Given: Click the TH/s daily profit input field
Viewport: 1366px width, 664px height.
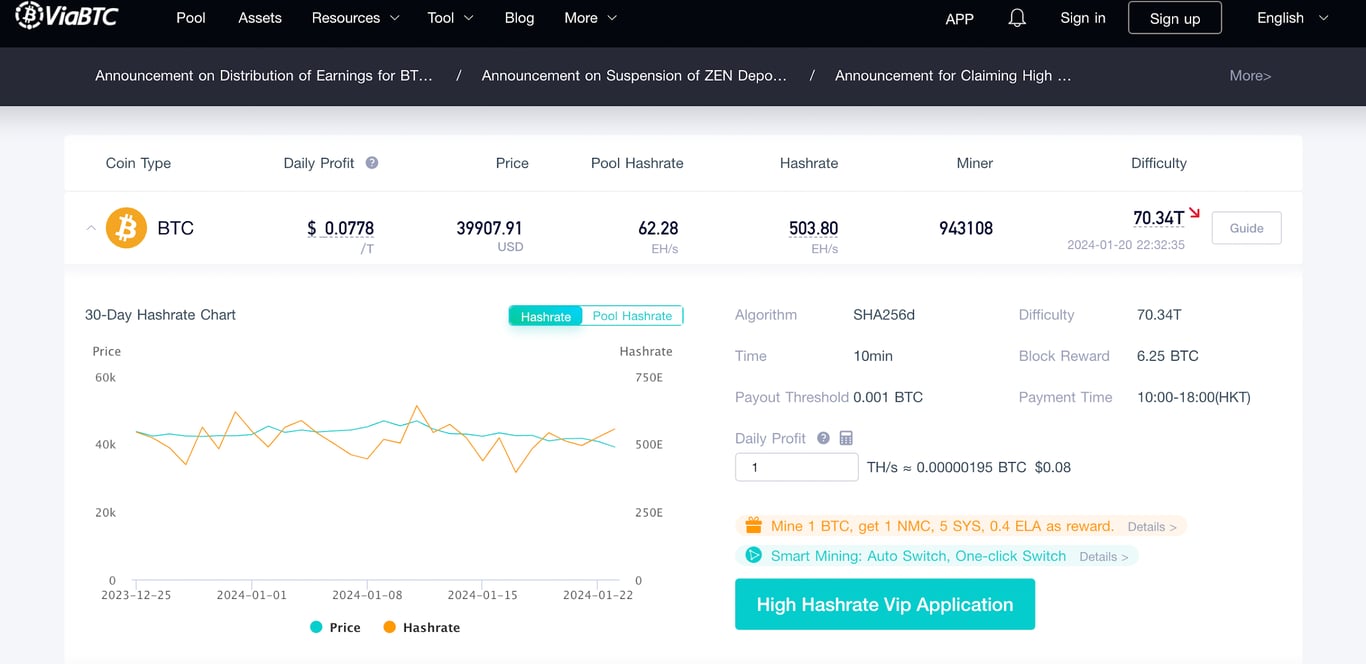Looking at the screenshot, I should point(797,467).
